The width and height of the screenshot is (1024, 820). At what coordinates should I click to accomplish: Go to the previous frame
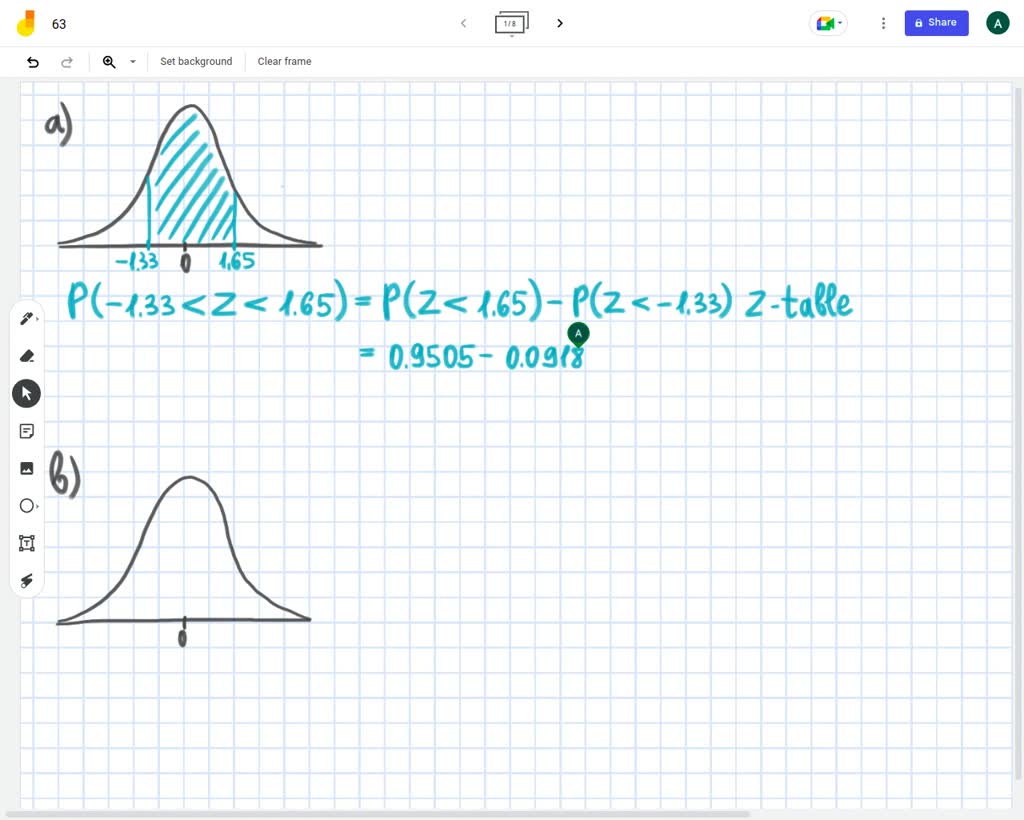coord(463,24)
